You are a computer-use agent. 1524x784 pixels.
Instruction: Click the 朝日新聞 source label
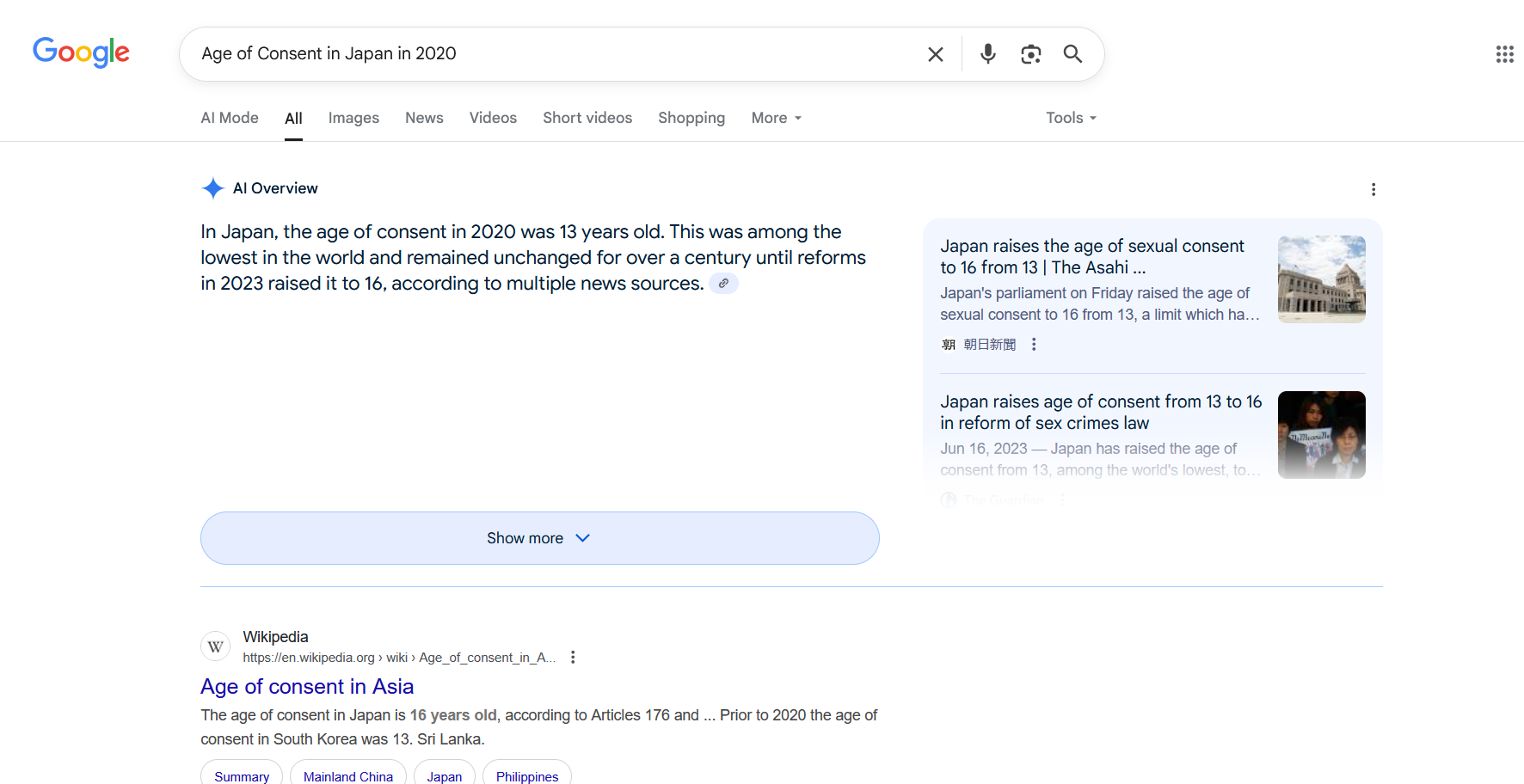pyautogui.click(x=989, y=344)
